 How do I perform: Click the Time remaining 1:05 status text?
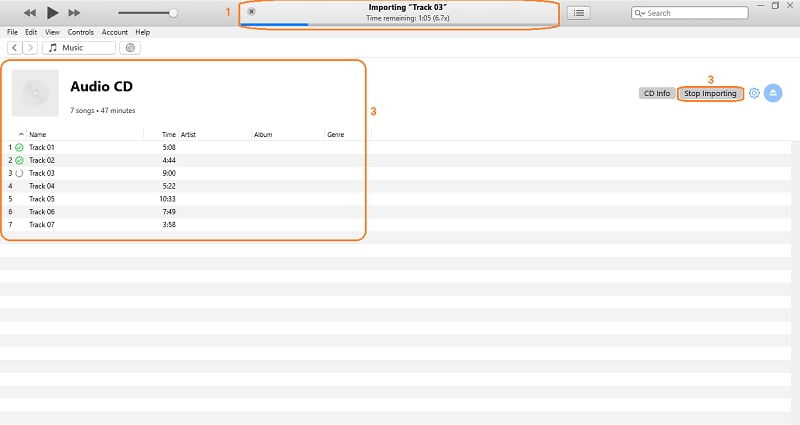click(408, 18)
